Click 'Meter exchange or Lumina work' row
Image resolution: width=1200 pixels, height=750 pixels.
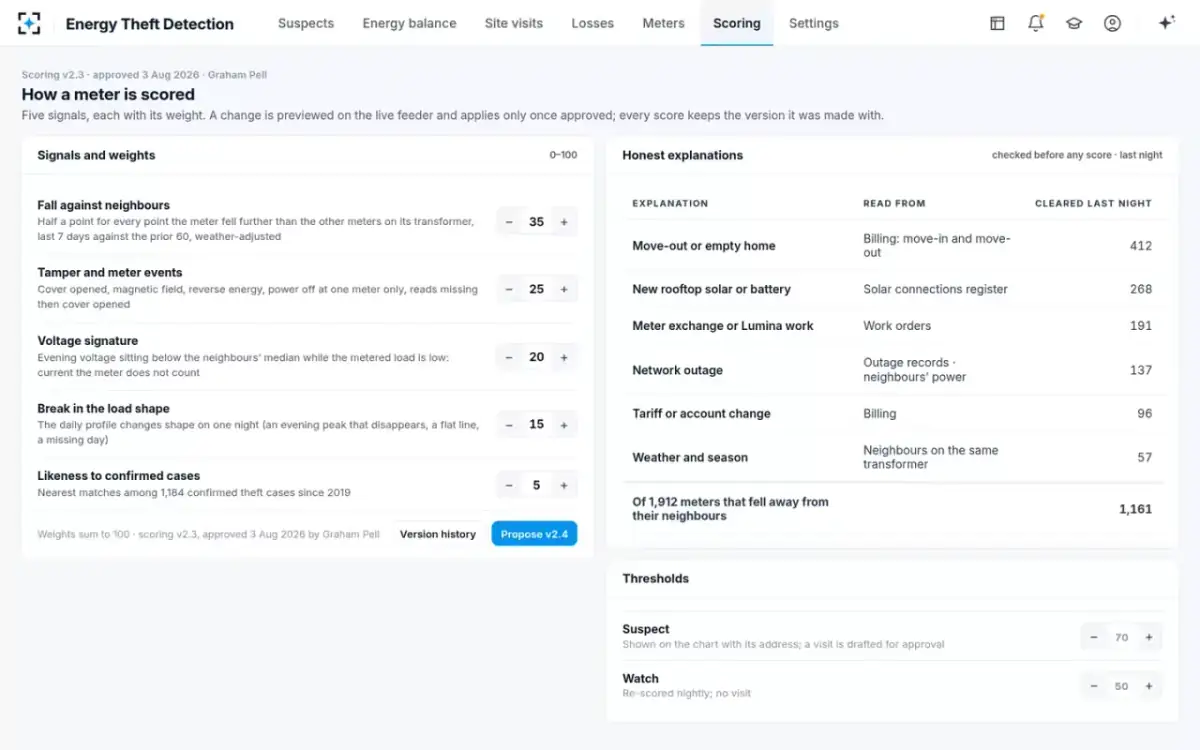pyautogui.click(x=892, y=326)
